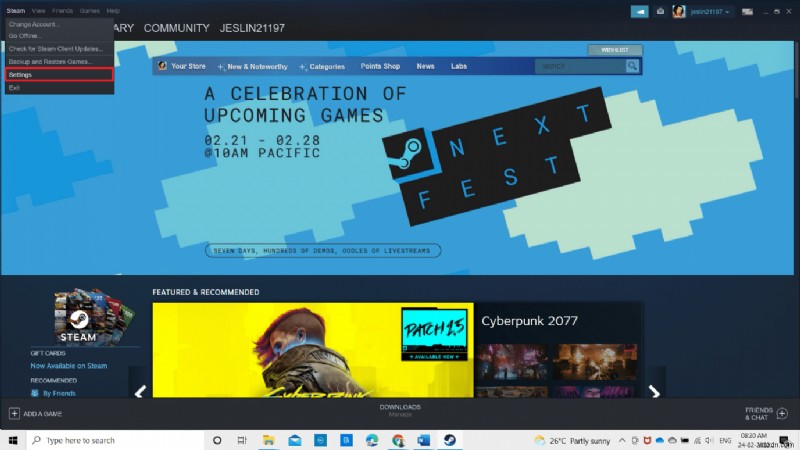Open Microsoft Word from the taskbar
Screen dimensions: 800x450
(423, 440)
